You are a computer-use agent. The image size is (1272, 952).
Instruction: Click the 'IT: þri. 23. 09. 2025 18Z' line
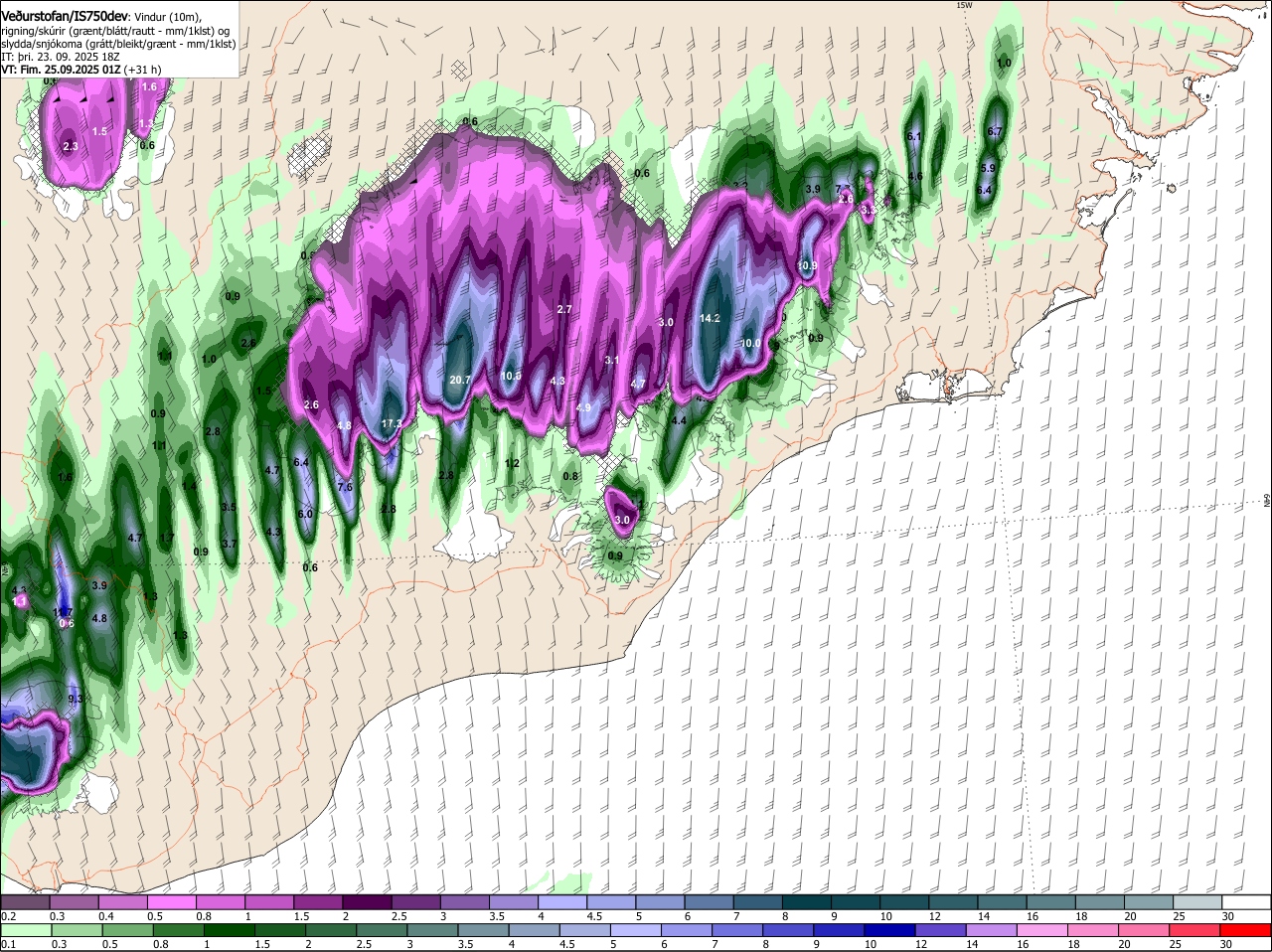[61, 58]
